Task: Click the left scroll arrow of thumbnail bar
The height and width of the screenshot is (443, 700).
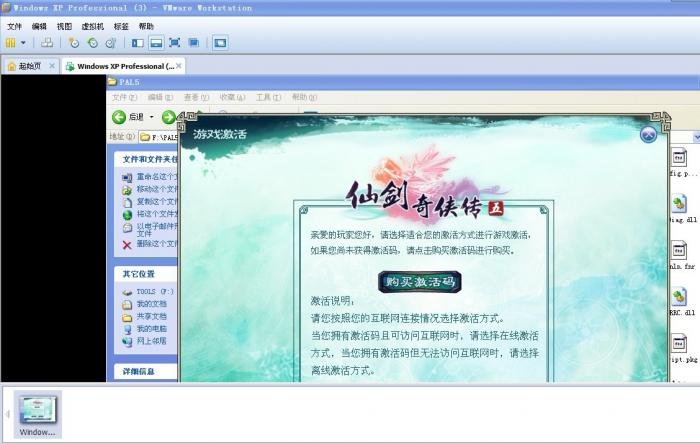Action: (7, 414)
